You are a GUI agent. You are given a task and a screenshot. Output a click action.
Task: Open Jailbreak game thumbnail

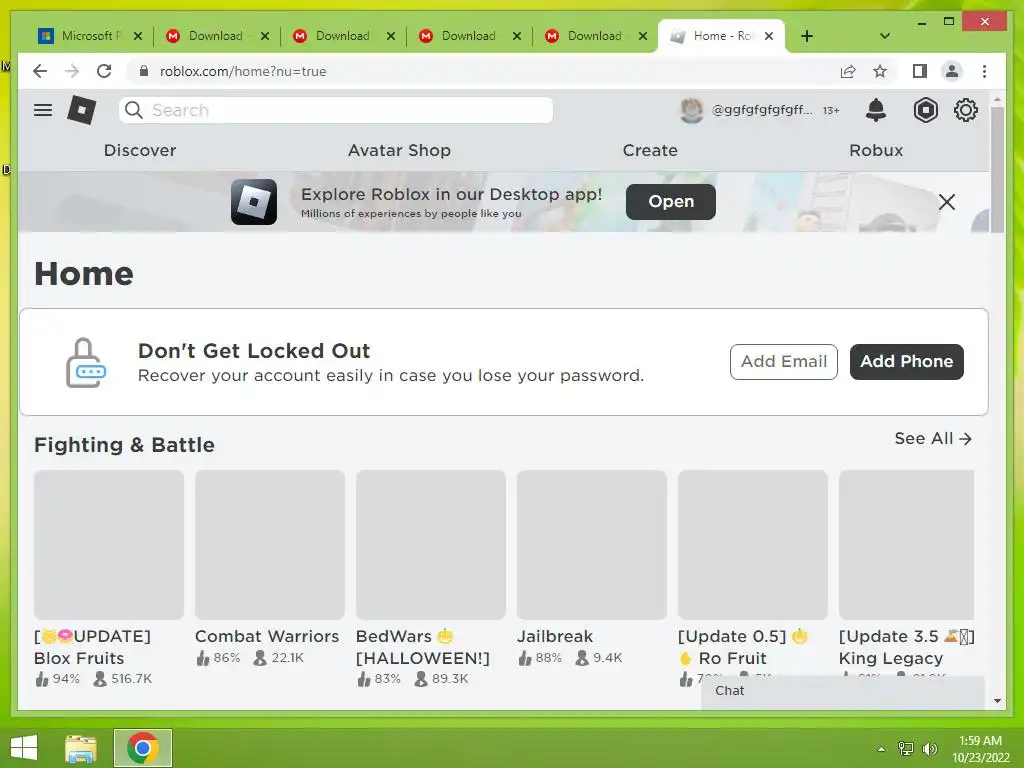[592, 545]
